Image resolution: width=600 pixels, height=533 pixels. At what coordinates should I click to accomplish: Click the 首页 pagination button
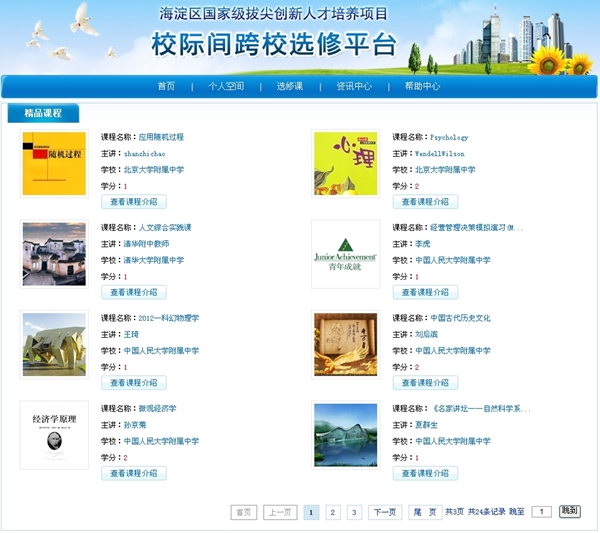244,512
